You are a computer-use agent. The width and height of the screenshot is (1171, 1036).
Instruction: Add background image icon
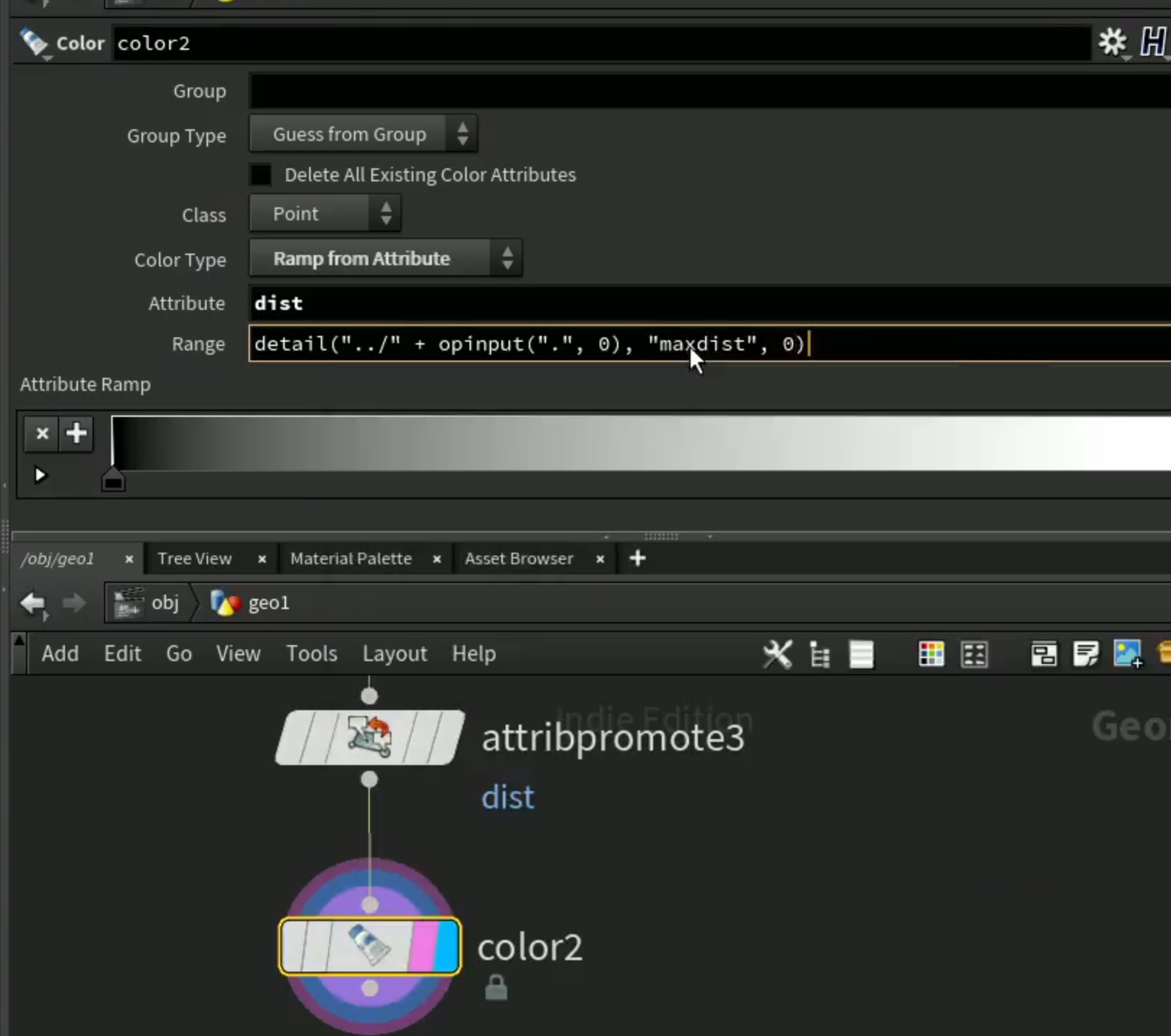(x=1128, y=655)
